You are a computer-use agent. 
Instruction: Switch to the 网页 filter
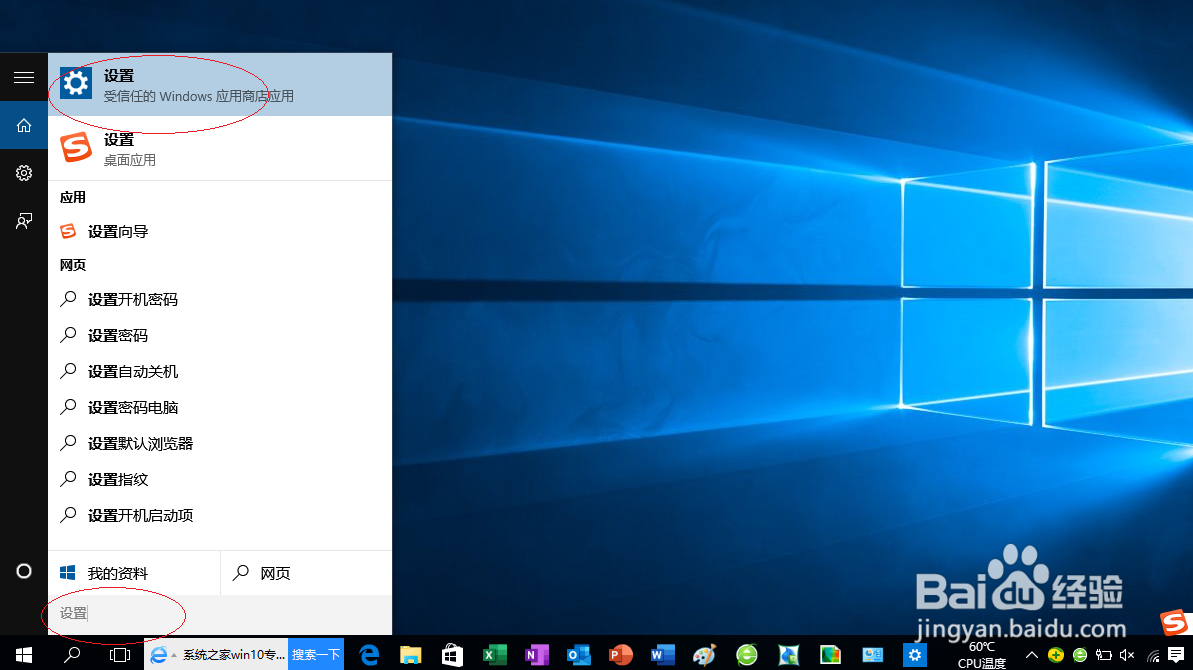click(x=277, y=572)
